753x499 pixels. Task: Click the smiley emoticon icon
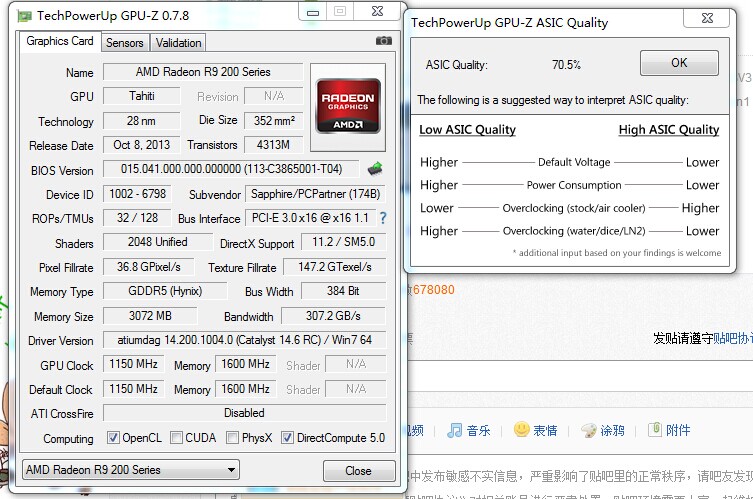coord(522,429)
